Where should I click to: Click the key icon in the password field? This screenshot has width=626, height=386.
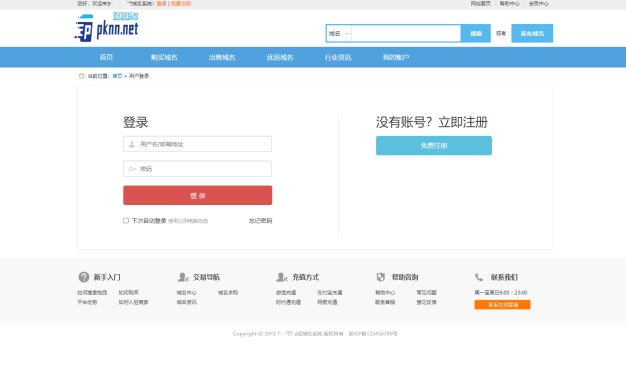tap(132, 169)
